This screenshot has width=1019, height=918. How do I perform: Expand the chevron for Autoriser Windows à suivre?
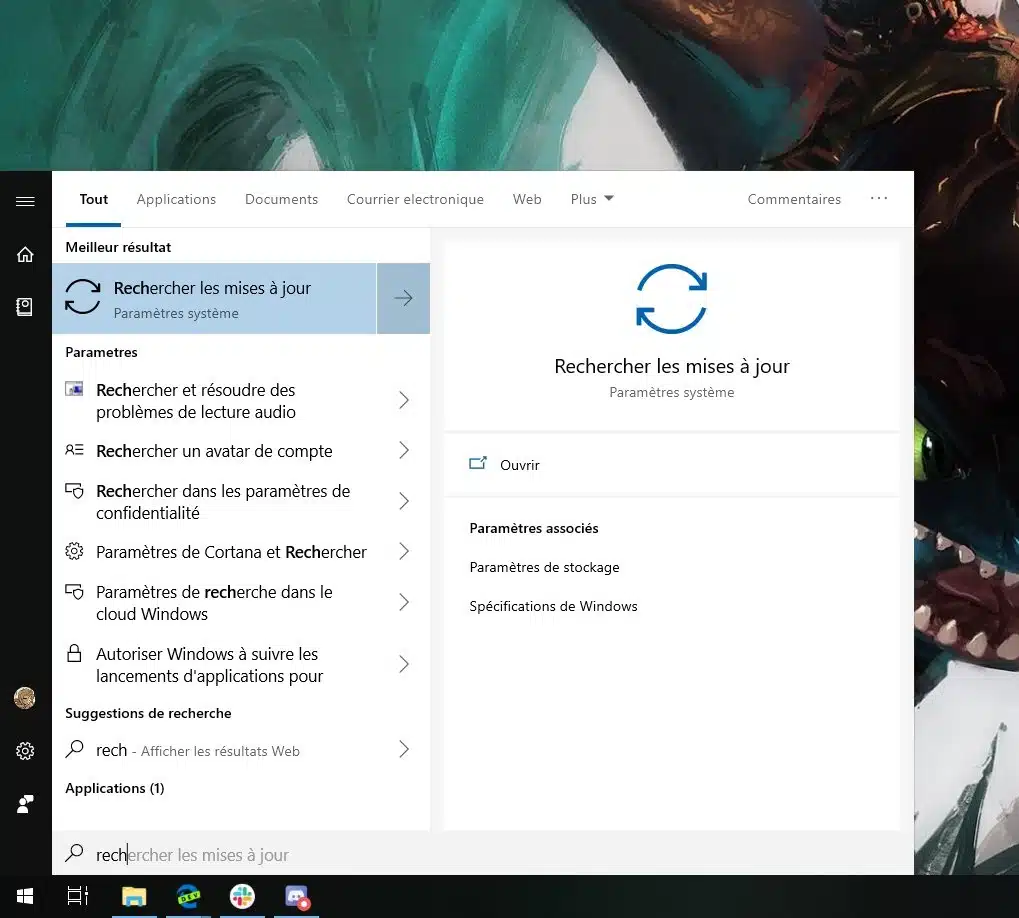(404, 664)
